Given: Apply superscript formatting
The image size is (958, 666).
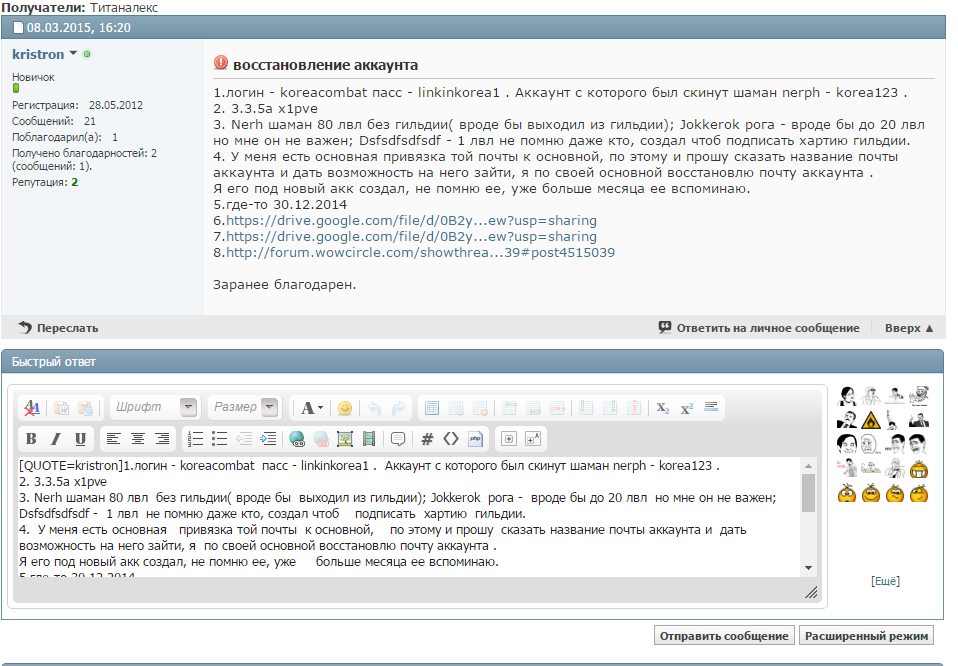Looking at the screenshot, I should [686, 408].
